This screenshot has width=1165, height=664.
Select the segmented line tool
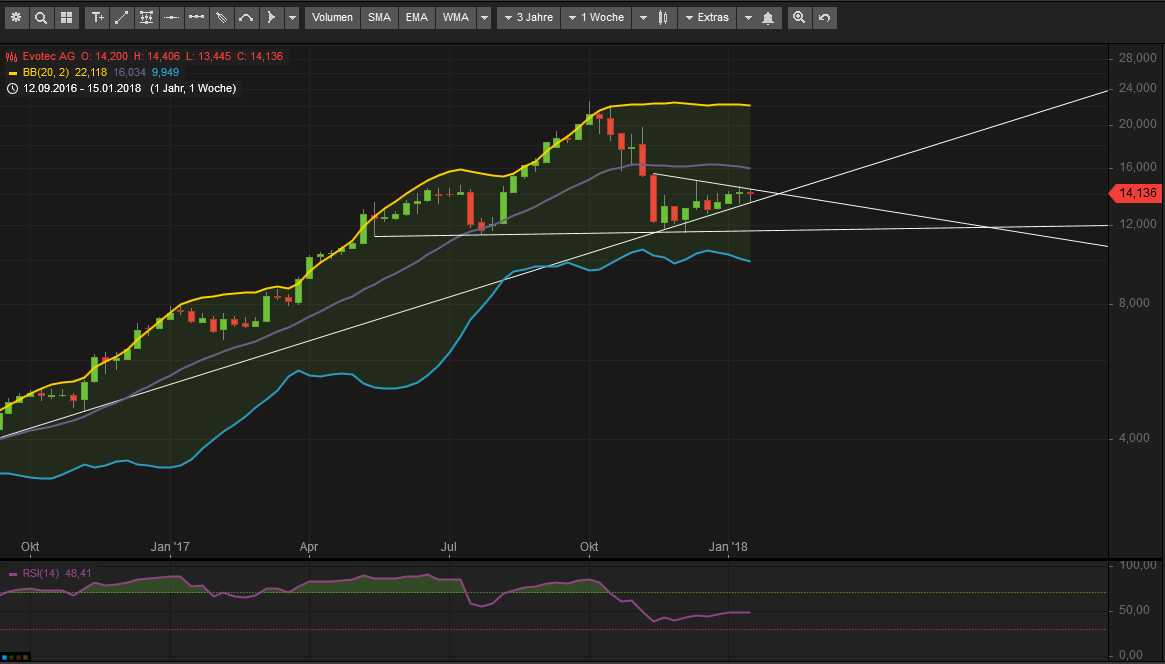pos(196,17)
